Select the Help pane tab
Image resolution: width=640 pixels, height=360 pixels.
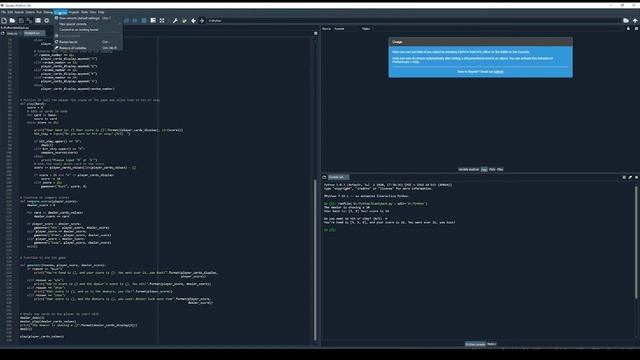click(x=484, y=169)
